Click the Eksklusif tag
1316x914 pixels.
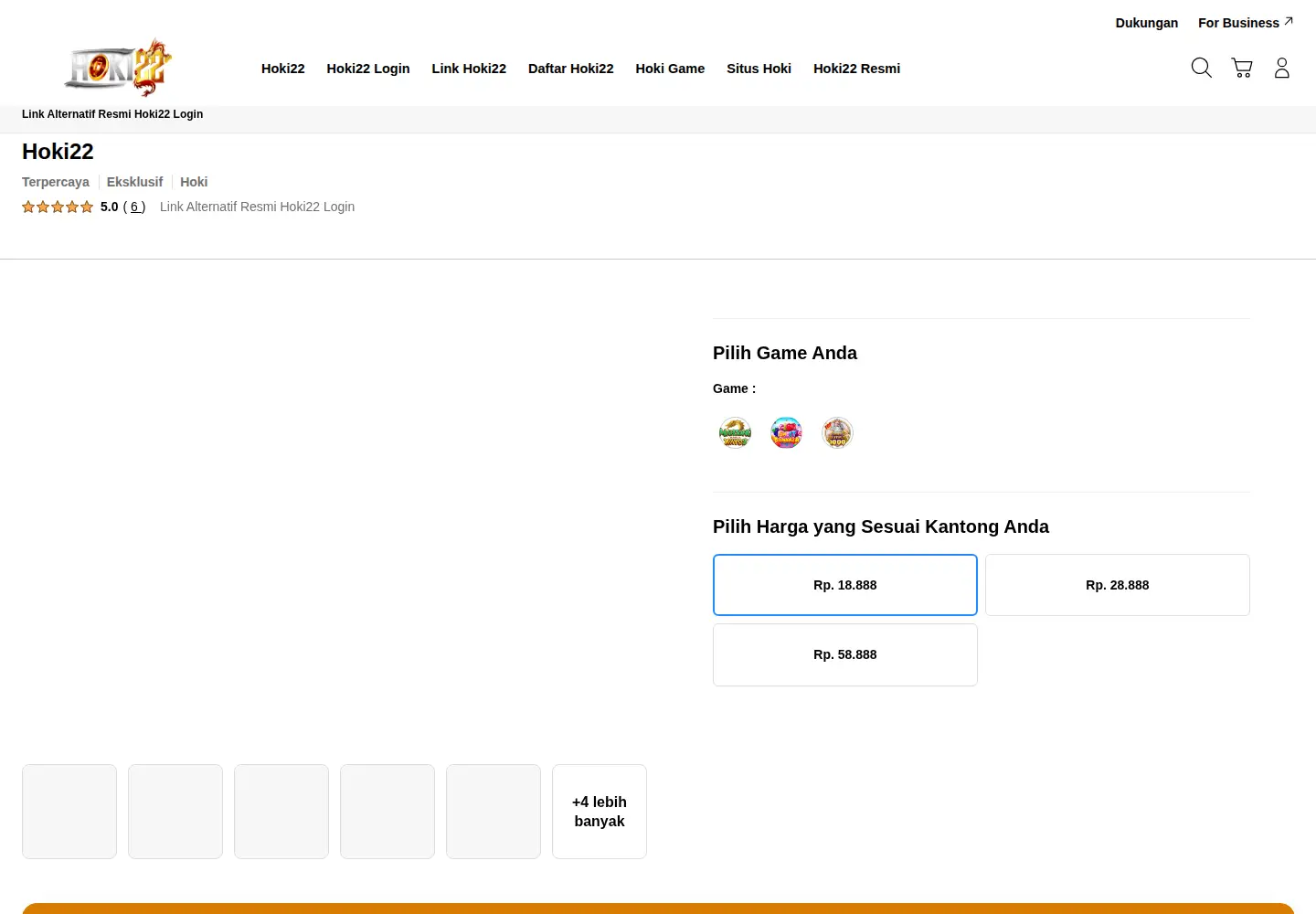134,182
